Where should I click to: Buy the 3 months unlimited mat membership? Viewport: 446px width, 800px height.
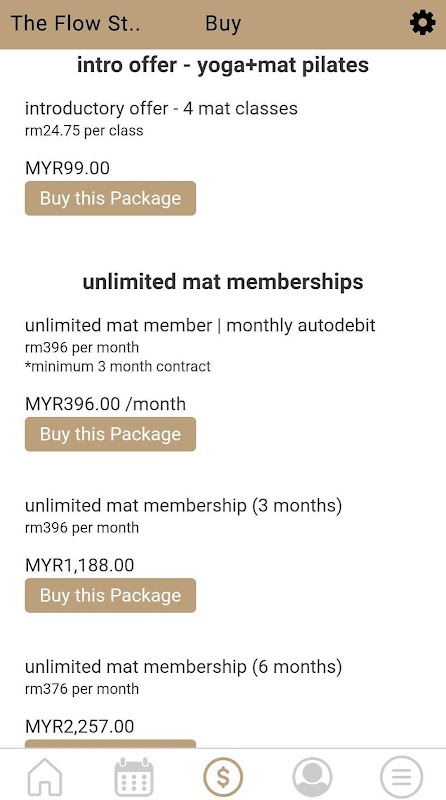[110, 595]
